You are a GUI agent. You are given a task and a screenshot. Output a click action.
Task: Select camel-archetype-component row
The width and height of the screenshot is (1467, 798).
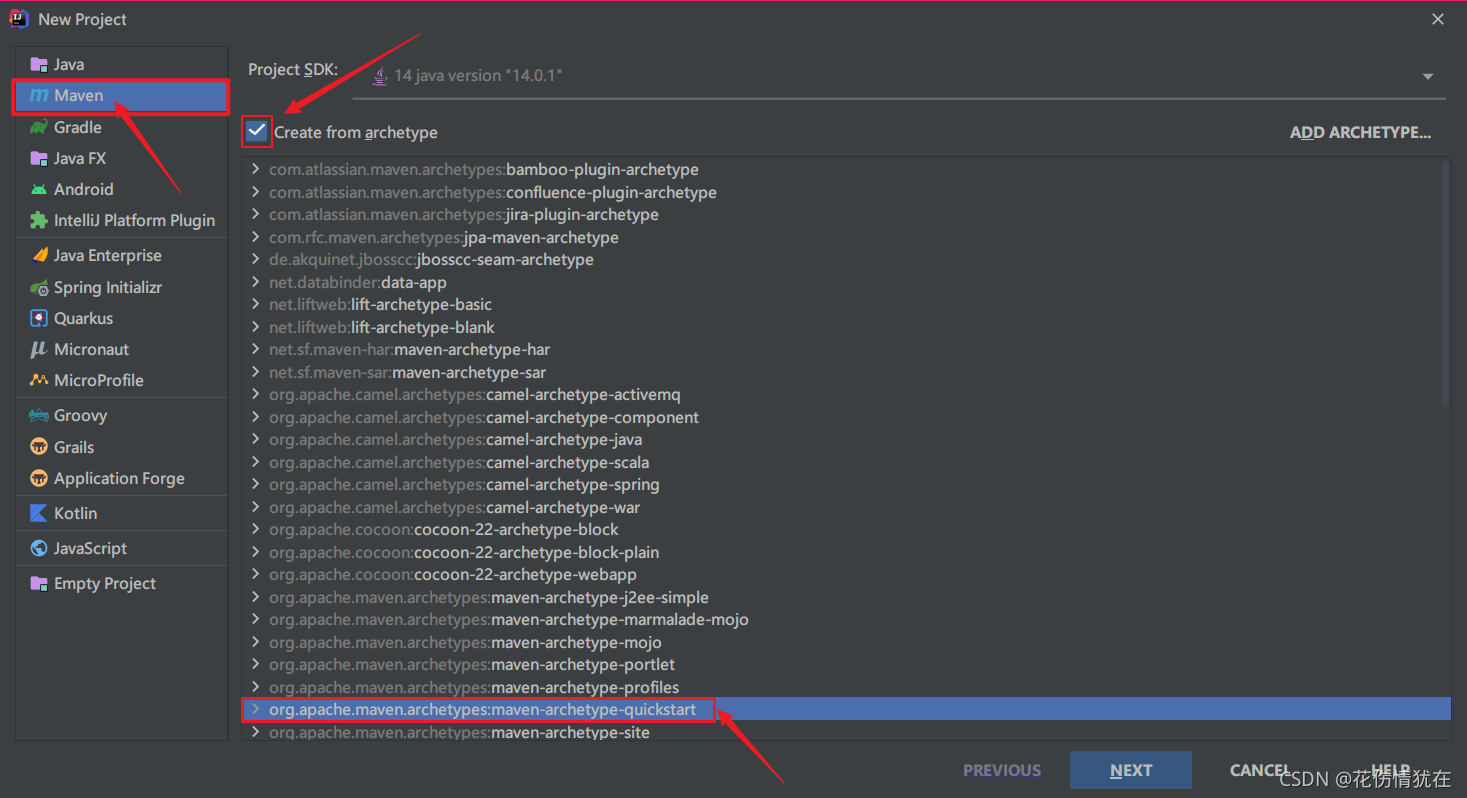pyautogui.click(x=846, y=417)
